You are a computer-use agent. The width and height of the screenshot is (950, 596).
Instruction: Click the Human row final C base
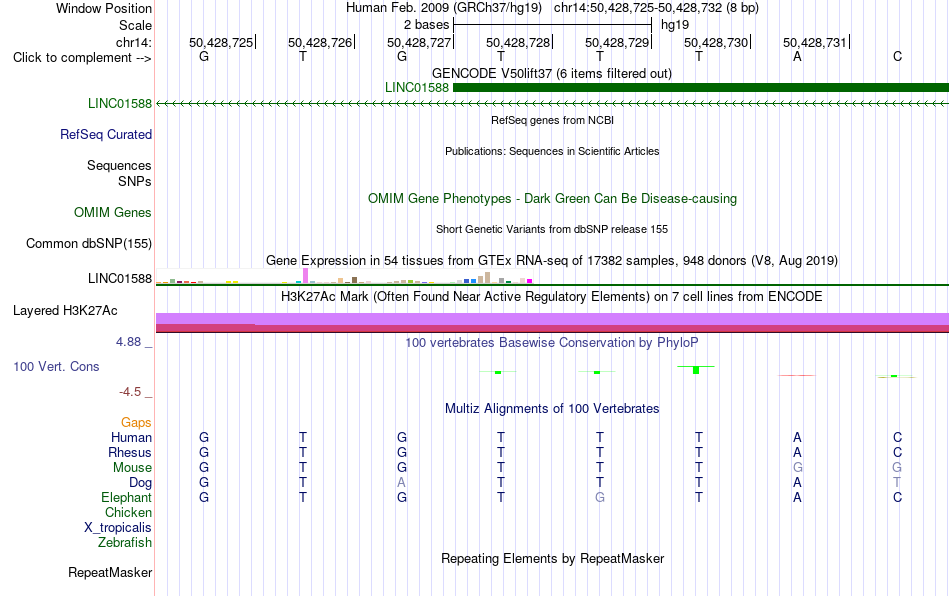pyautogui.click(x=897, y=437)
